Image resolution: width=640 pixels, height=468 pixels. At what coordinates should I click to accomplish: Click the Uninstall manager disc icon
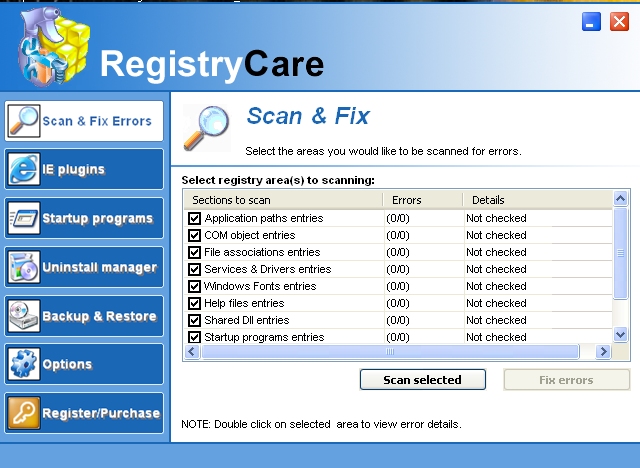click(x=24, y=267)
